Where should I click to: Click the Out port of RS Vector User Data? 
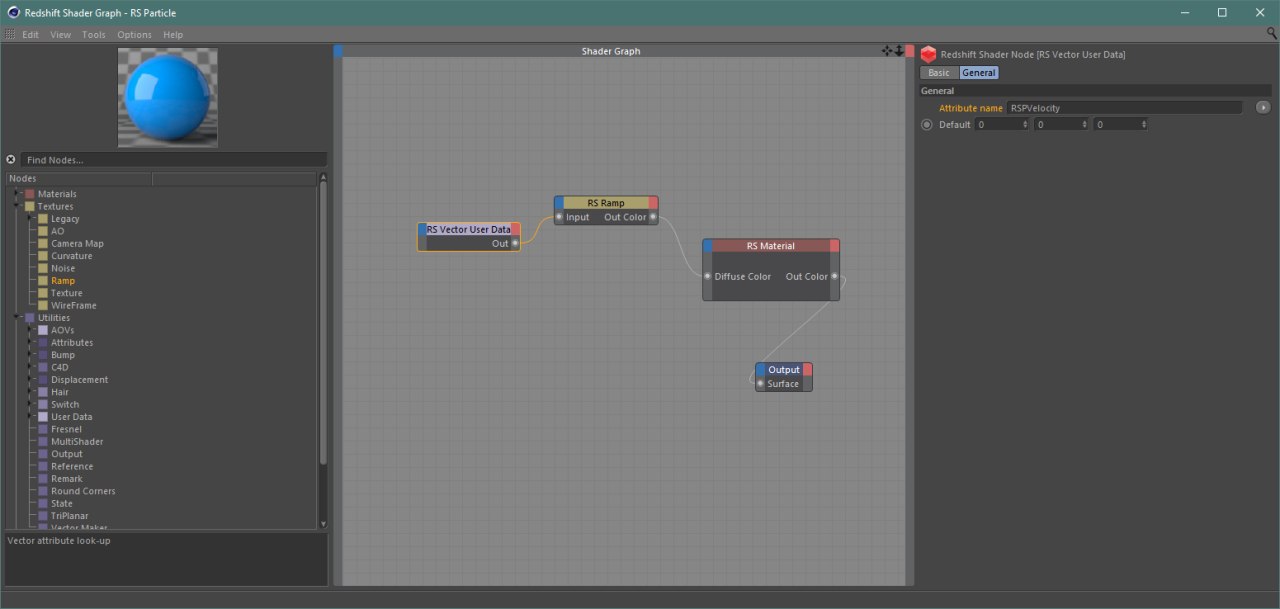515,243
